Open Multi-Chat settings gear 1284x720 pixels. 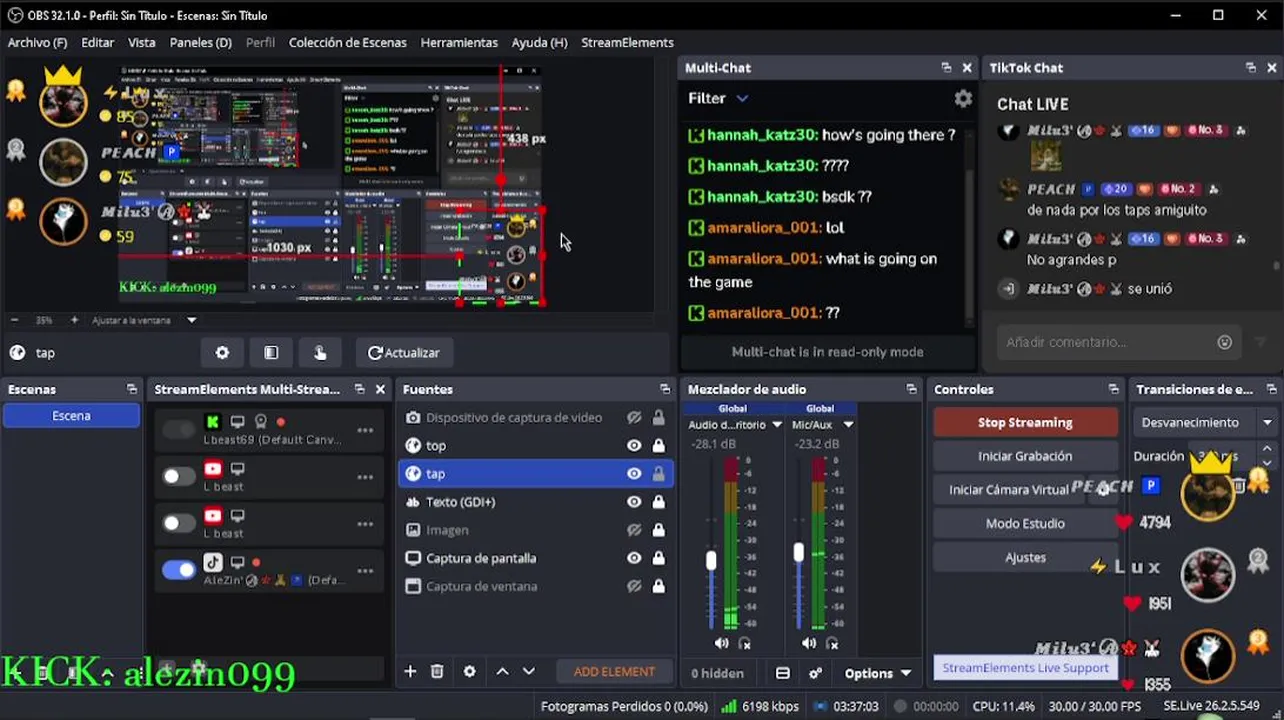[x=963, y=98]
